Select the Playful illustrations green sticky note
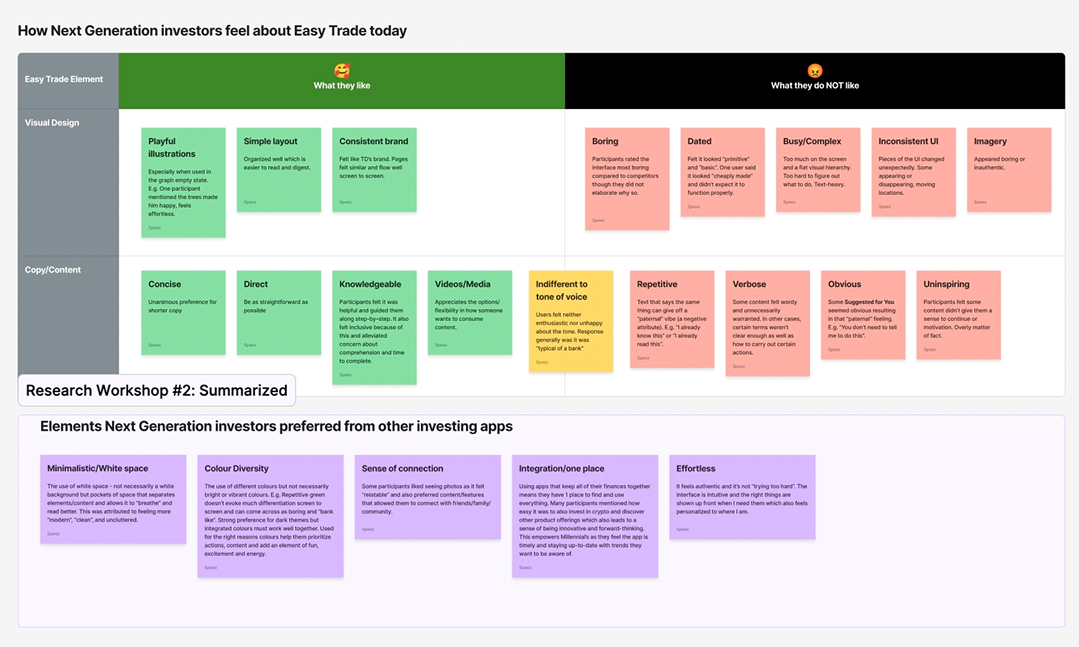This screenshot has width=1079, height=647. point(183,182)
